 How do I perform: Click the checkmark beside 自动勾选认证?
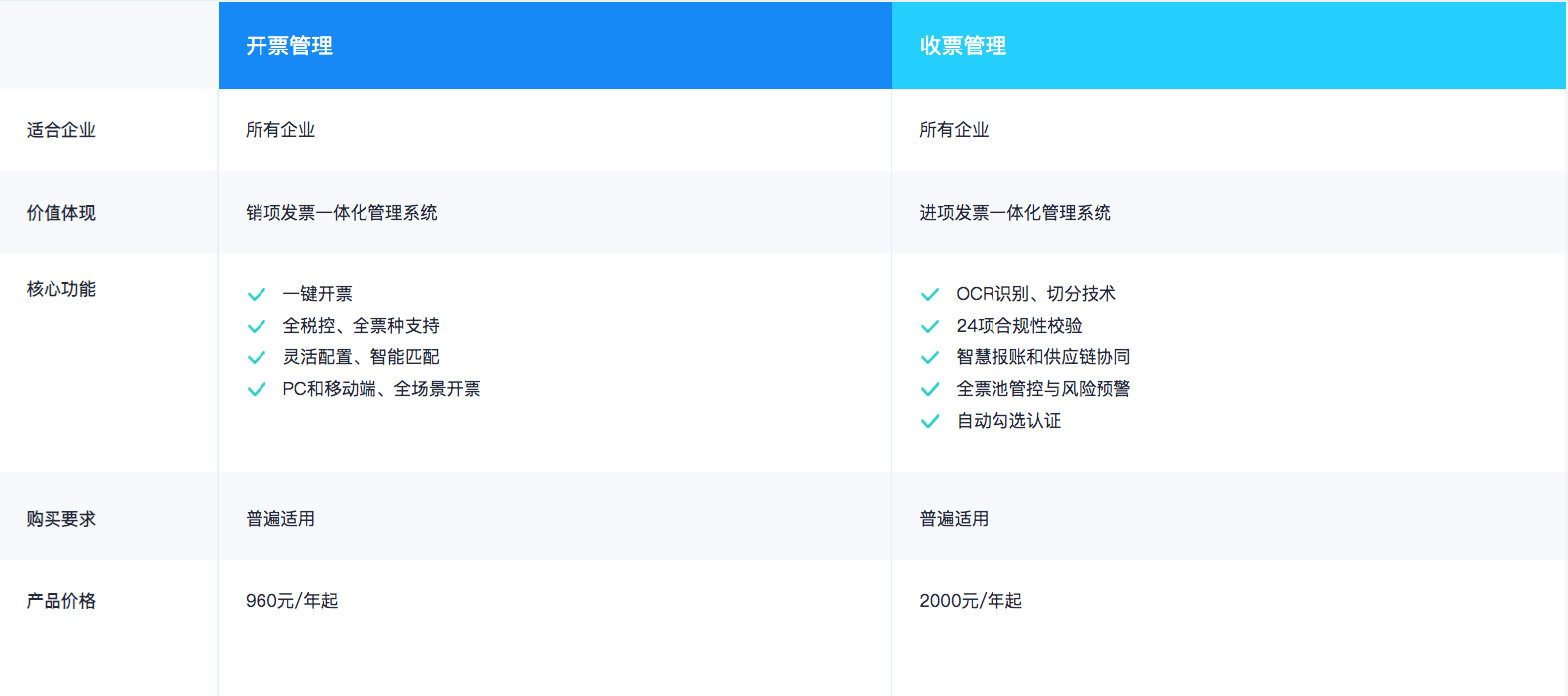pos(930,421)
